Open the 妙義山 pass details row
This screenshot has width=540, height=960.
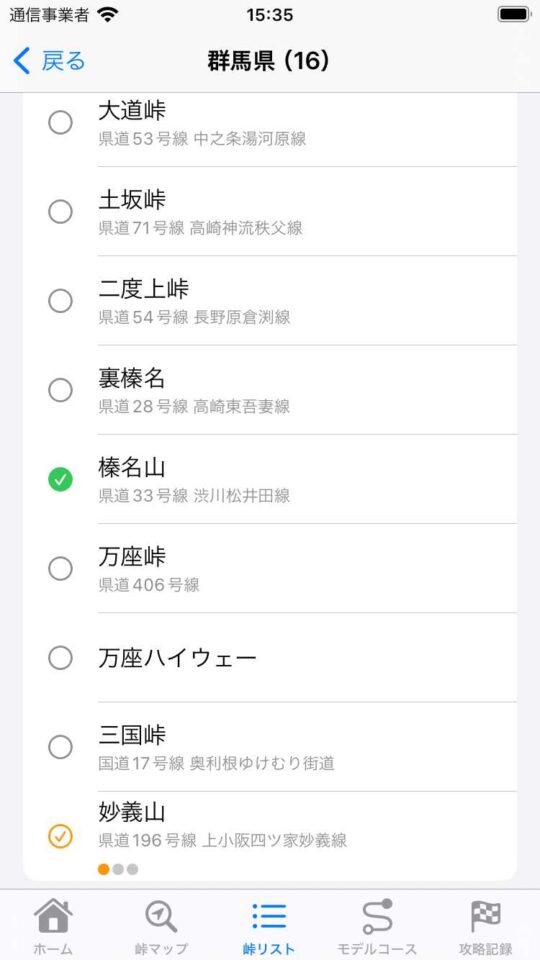pyautogui.click(x=270, y=836)
